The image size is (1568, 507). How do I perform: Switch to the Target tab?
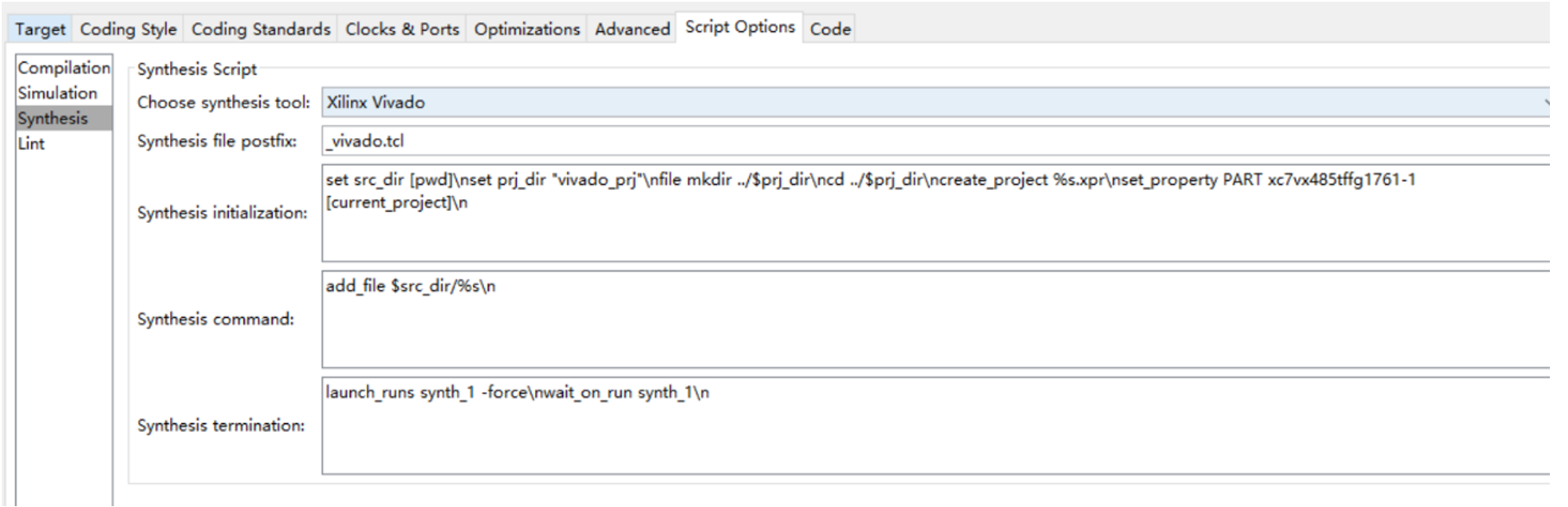[40, 29]
